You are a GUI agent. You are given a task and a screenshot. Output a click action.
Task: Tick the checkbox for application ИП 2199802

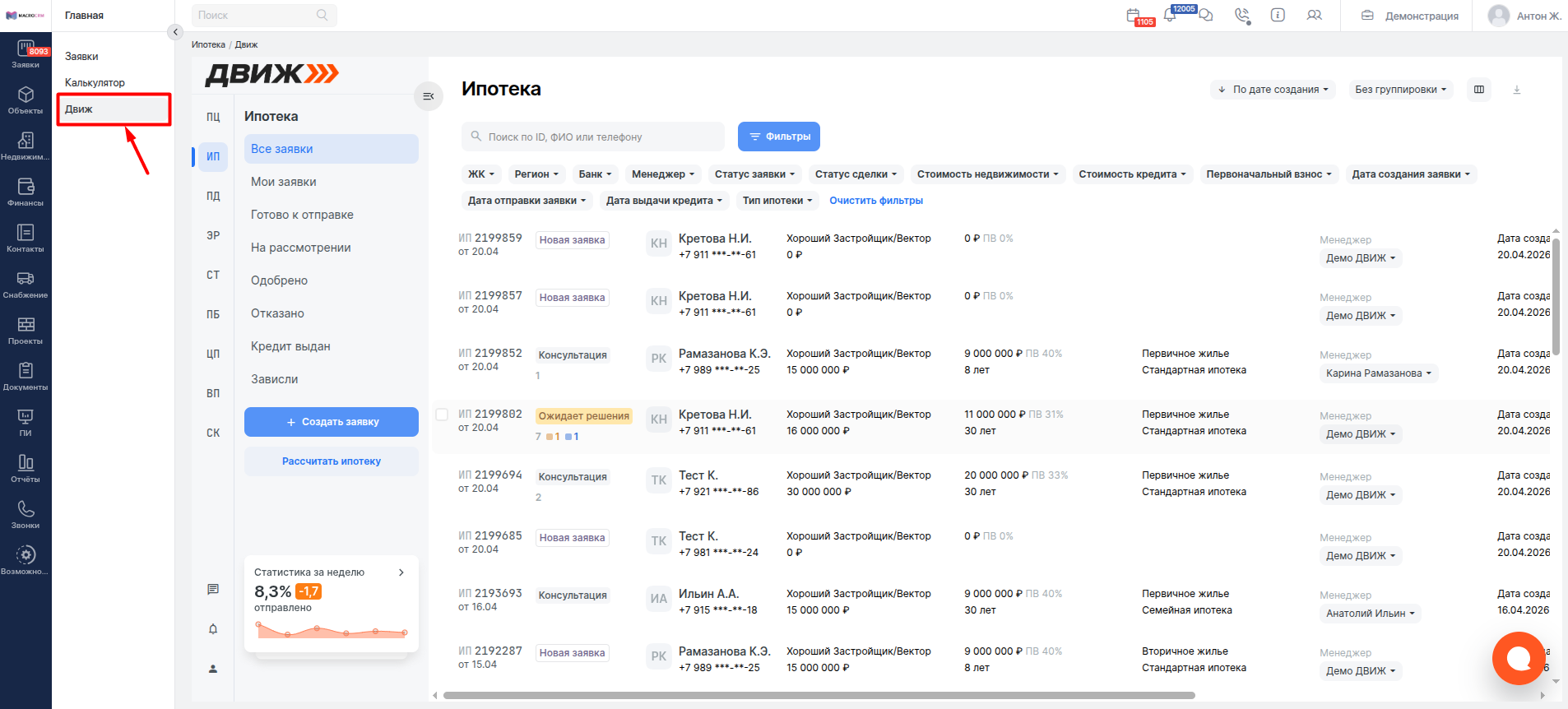tap(442, 415)
